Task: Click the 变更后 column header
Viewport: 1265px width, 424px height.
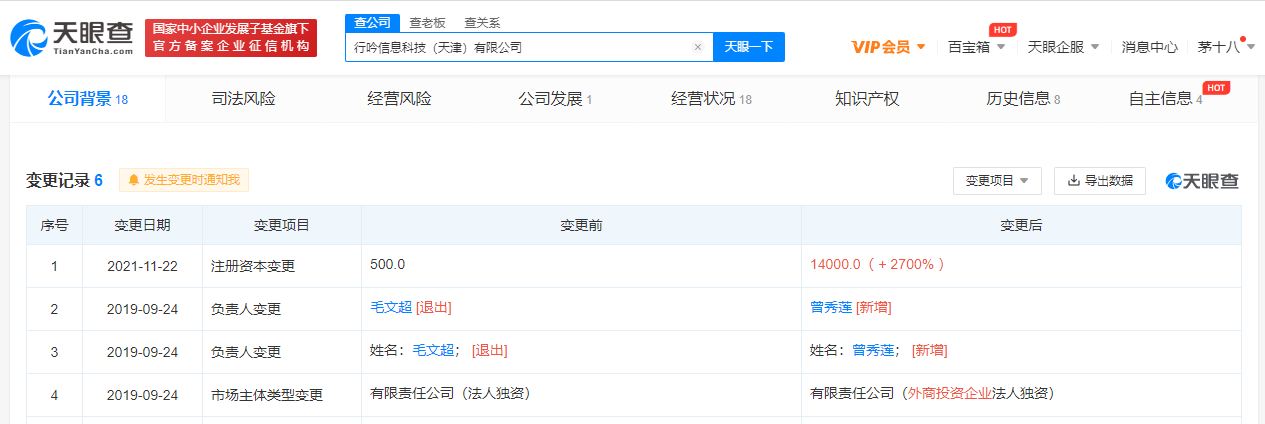Action: 1021,225
